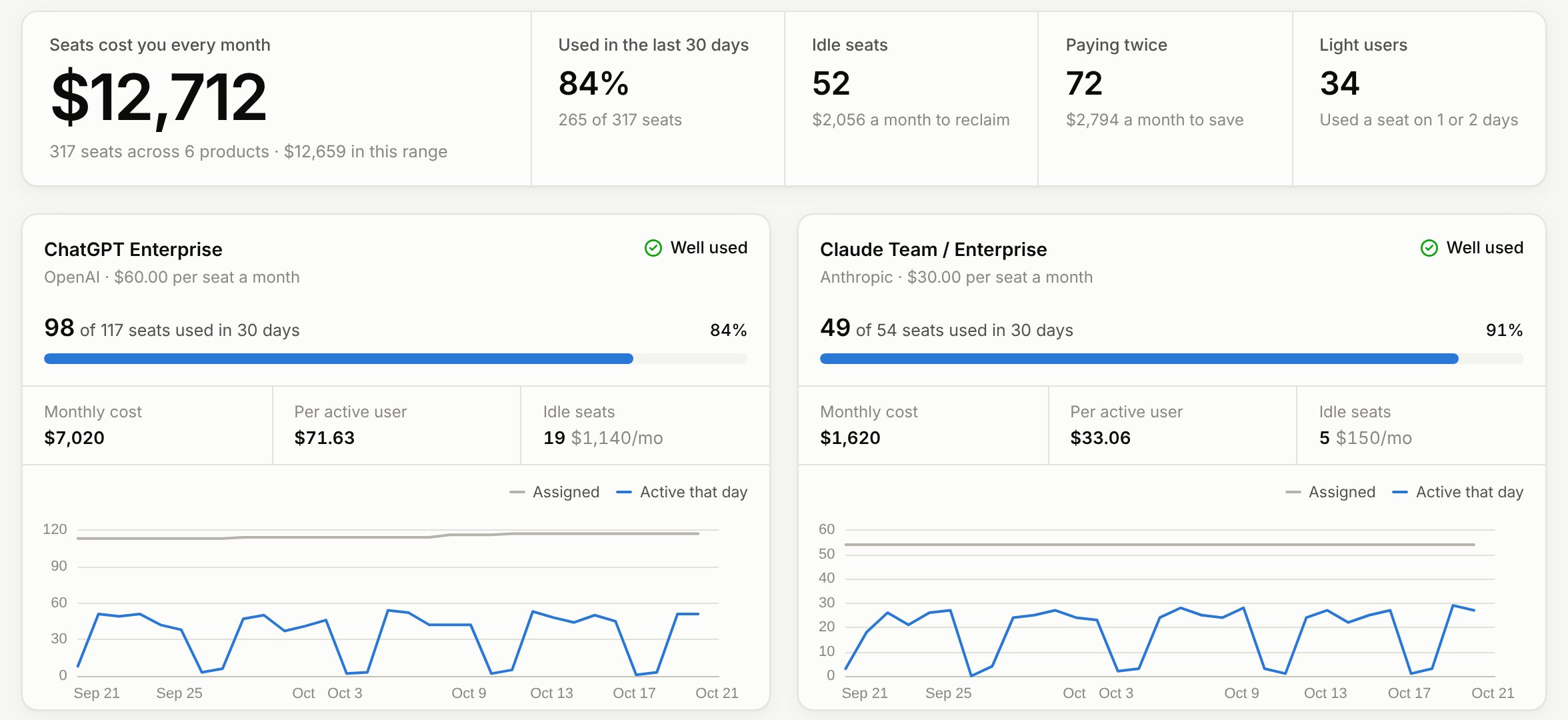The image size is (1568, 720).
Task: Open the Idle seats 52 summary tile
Action: [x=911, y=99]
